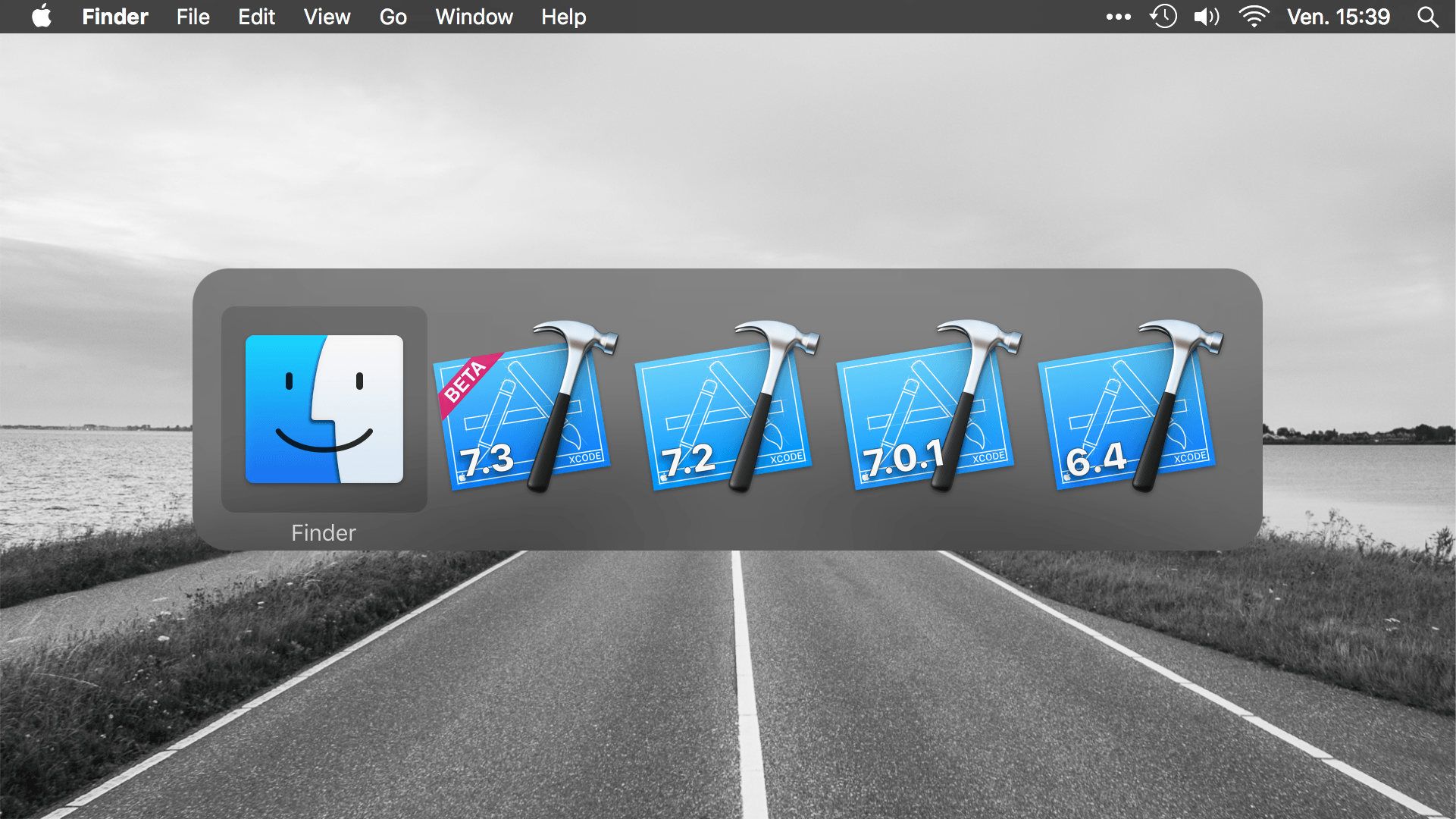Open the File menu
Screen dimensions: 1456x819
(193, 17)
